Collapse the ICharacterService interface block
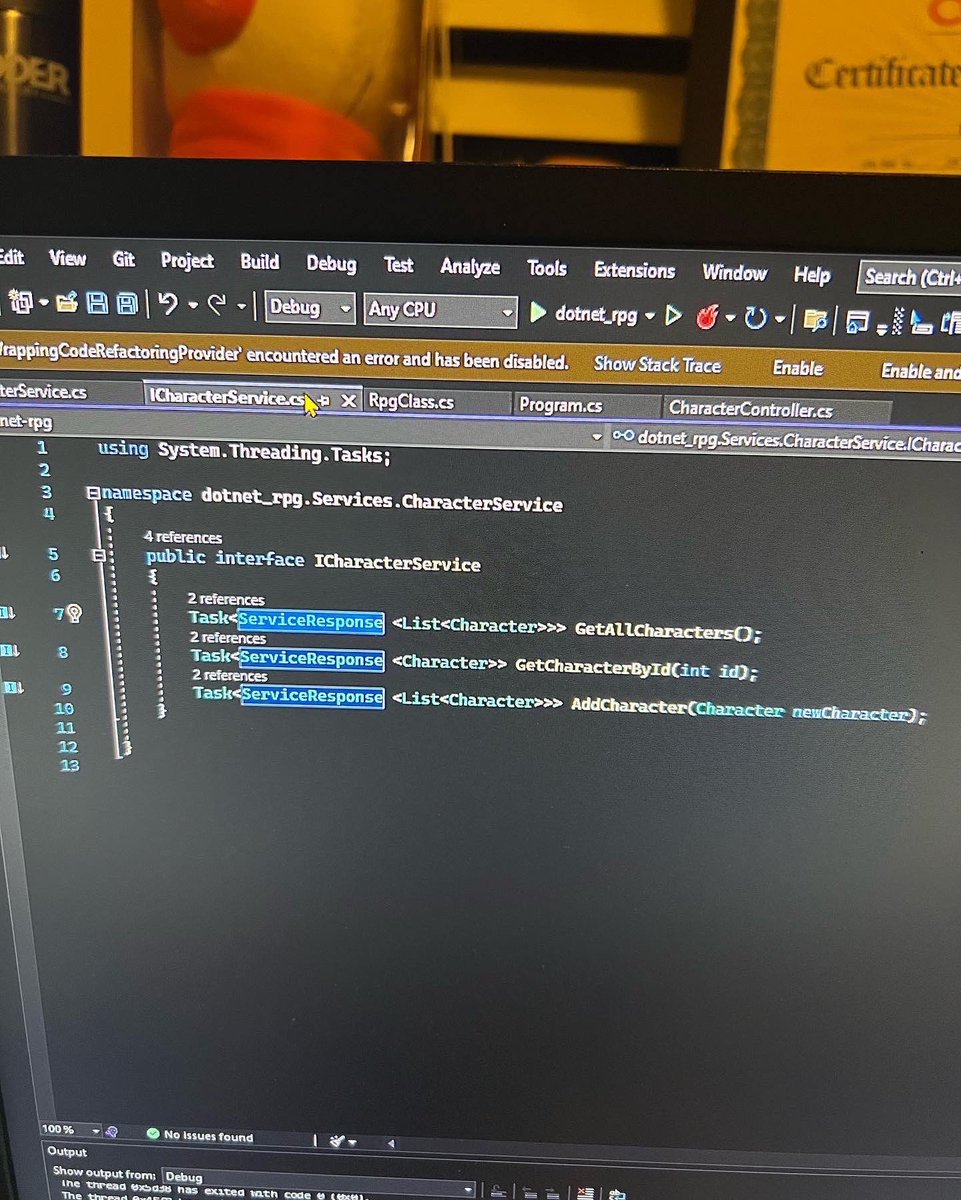The width and height of the screenshot is (961, 1200). [x=98, y=554]
